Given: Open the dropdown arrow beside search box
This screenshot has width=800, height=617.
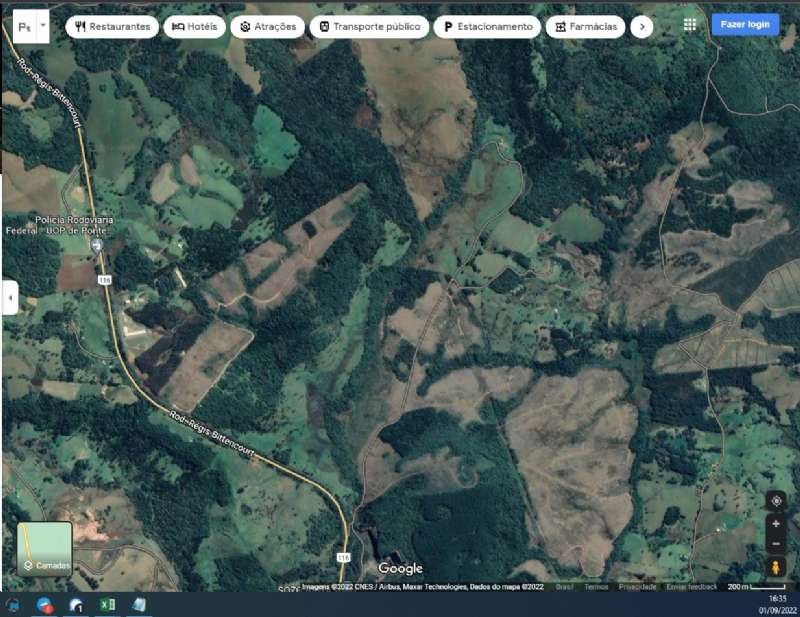Looking at the screenshot, I should point(42,25).
